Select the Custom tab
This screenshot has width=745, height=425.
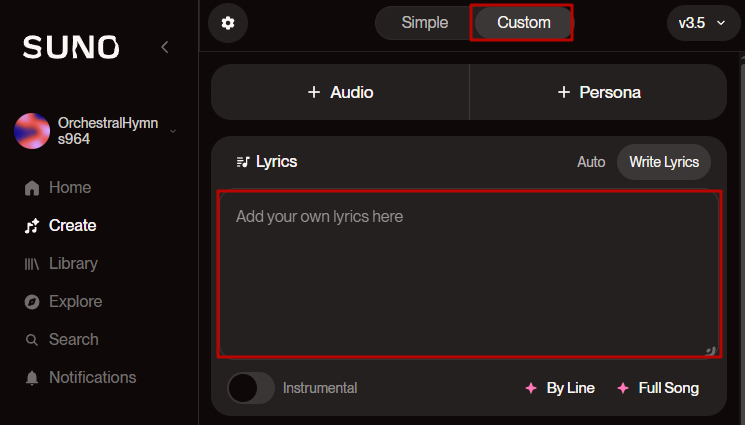[x=524, y=23]
